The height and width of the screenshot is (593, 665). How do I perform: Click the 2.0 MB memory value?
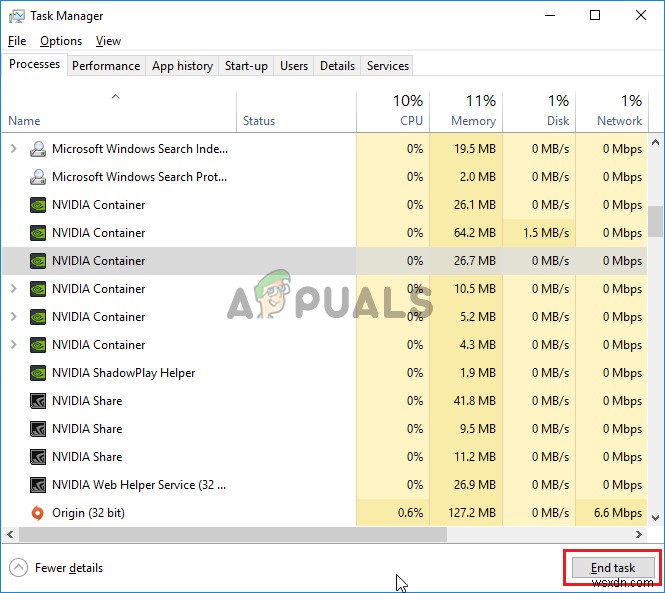click(x=478, y=177)
